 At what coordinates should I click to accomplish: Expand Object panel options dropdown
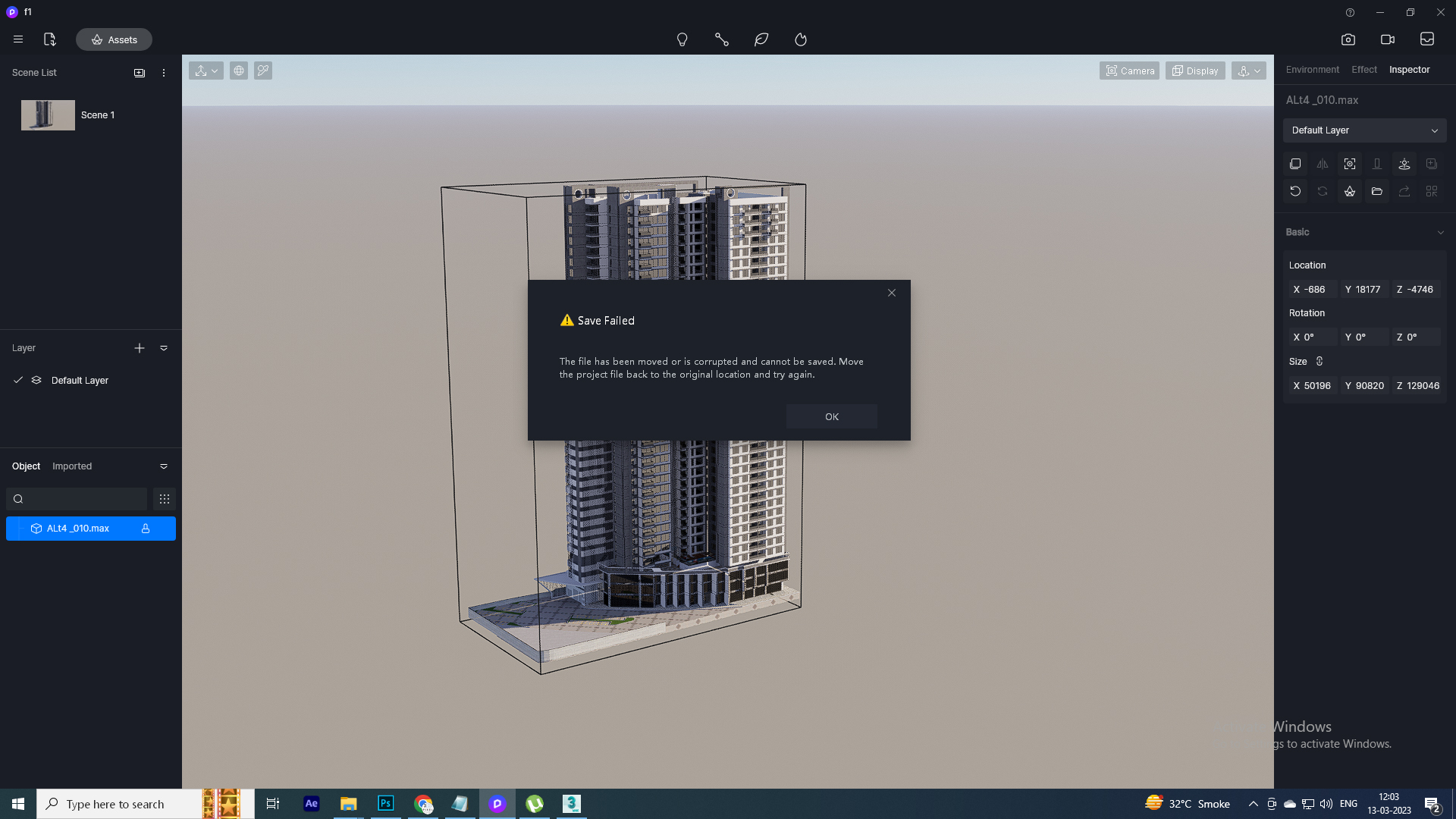pos(164,466)
